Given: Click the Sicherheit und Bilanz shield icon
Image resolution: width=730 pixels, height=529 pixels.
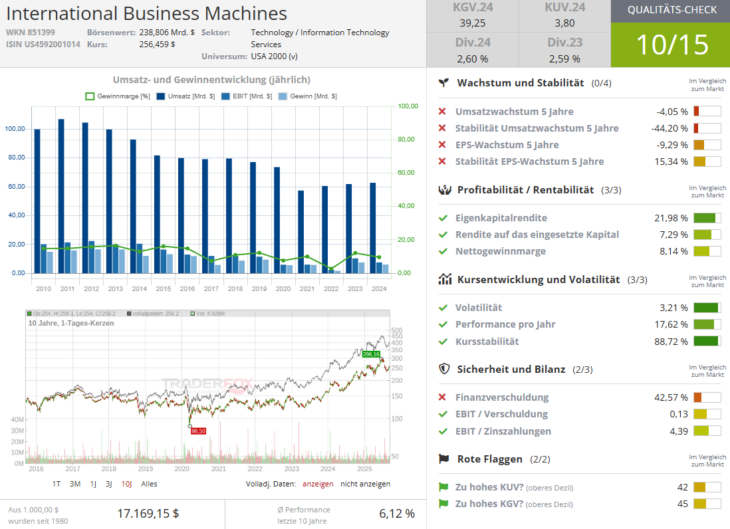Looking at the screenshot, I should tap(444, 369).
